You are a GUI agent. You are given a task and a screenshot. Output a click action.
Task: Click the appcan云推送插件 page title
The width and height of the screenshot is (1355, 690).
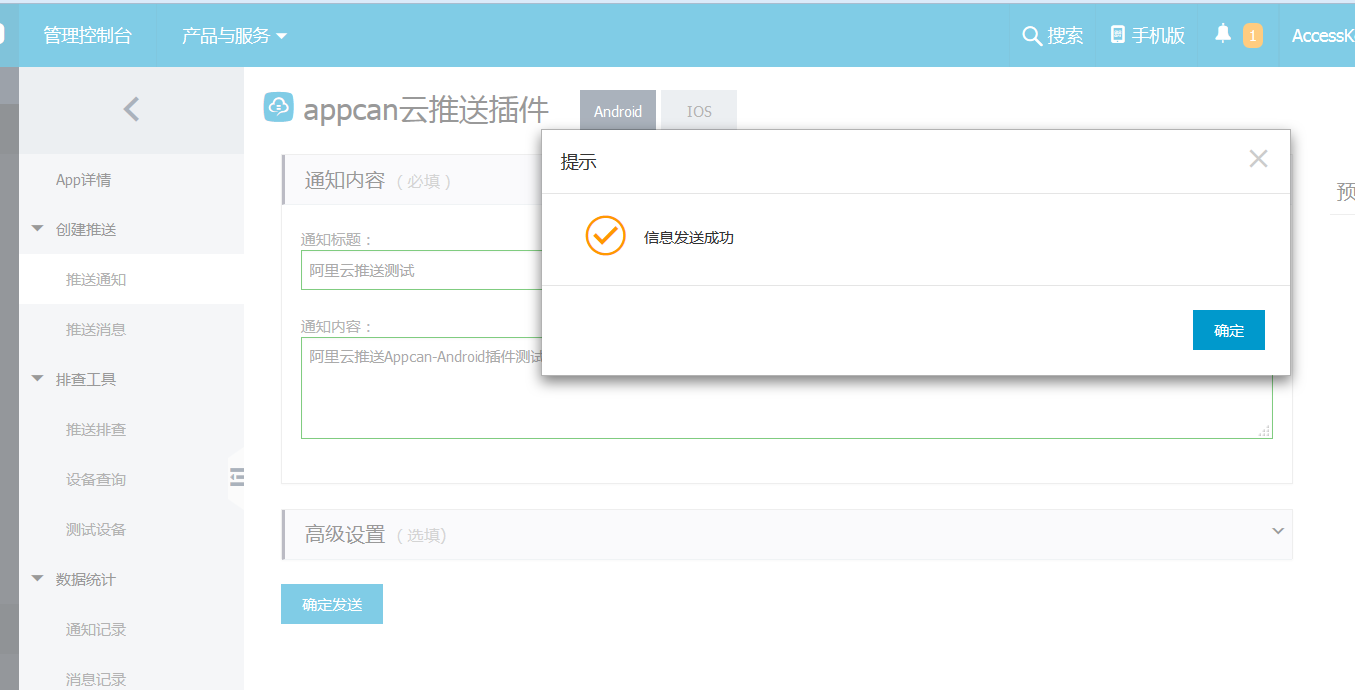426,108
